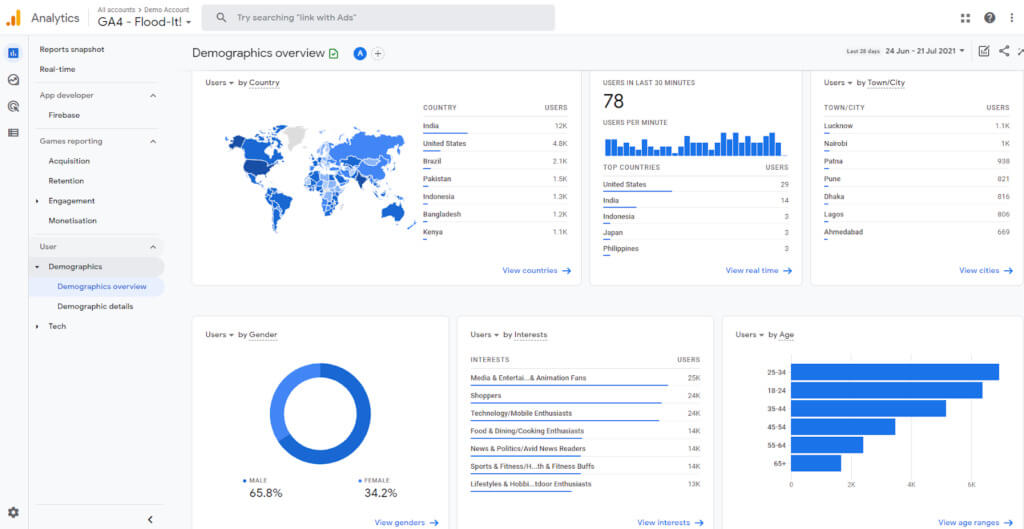Open the Explore icon in left rail
The height and width of the screenshot is (529, 1024).
tap(13, 80)
